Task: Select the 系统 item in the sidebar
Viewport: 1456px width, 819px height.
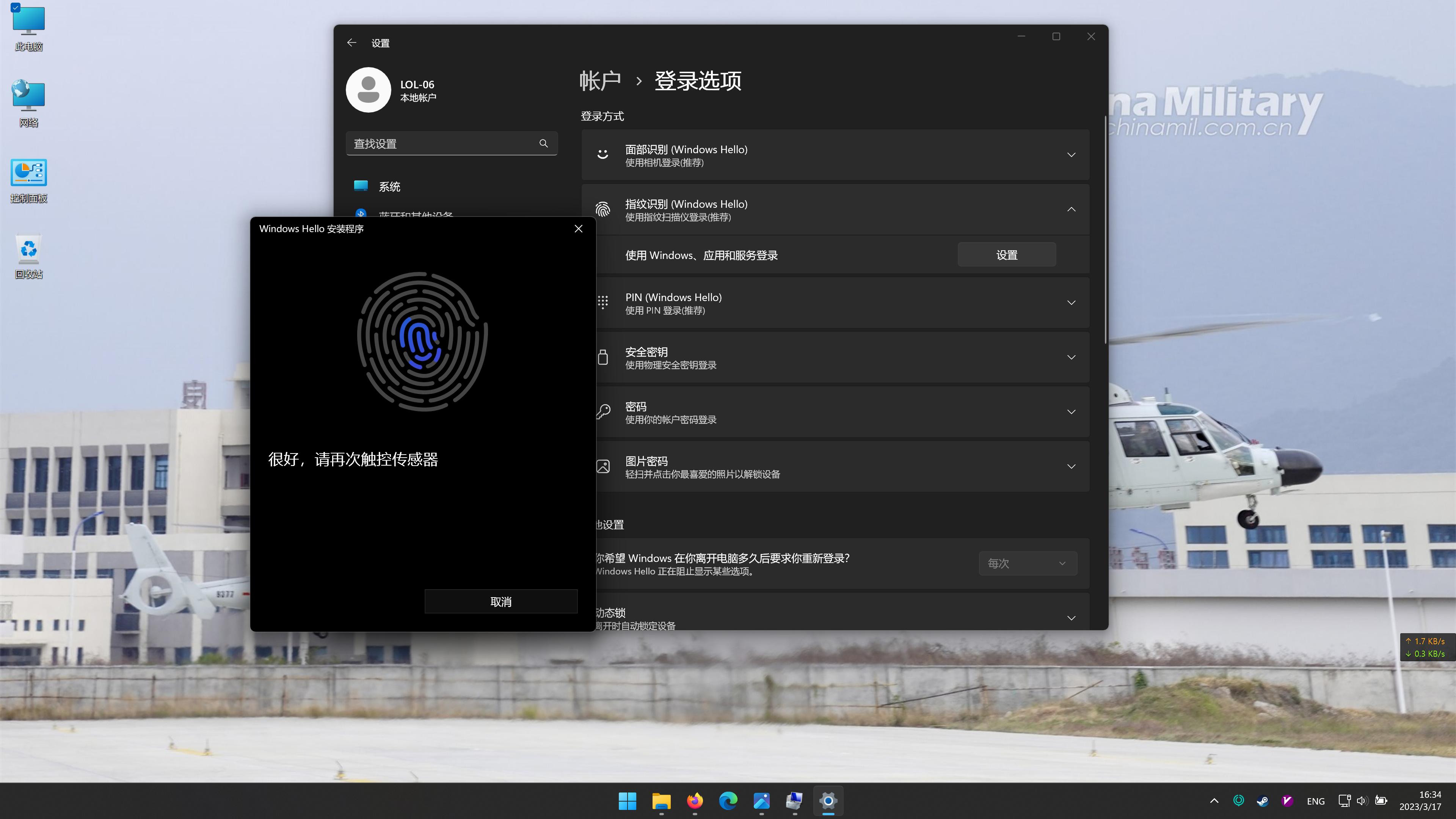Action: [389, 187]
